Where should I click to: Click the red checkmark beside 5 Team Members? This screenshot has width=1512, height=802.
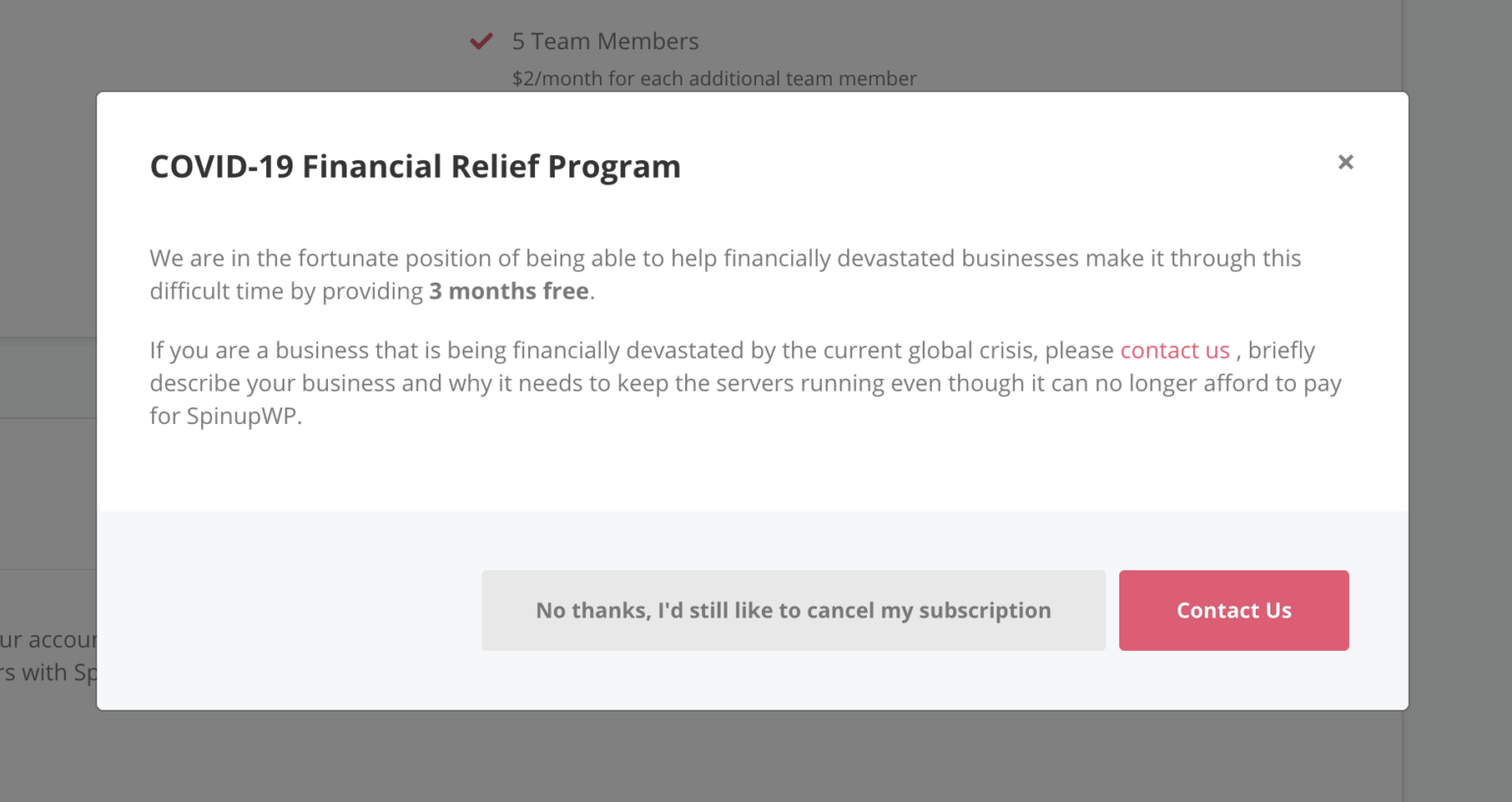tap(481, 41)
